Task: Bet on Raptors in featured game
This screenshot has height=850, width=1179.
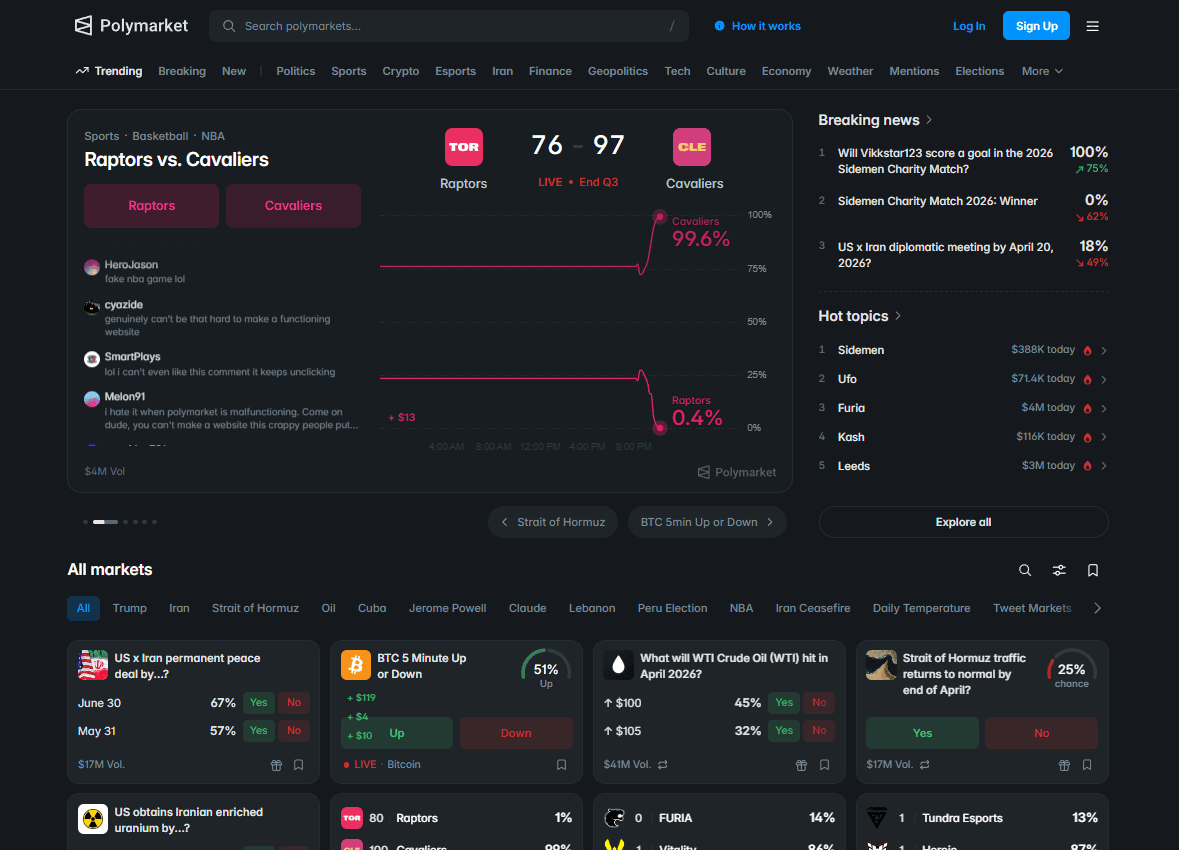Action: pyautogui.click(x=151, y=205)
